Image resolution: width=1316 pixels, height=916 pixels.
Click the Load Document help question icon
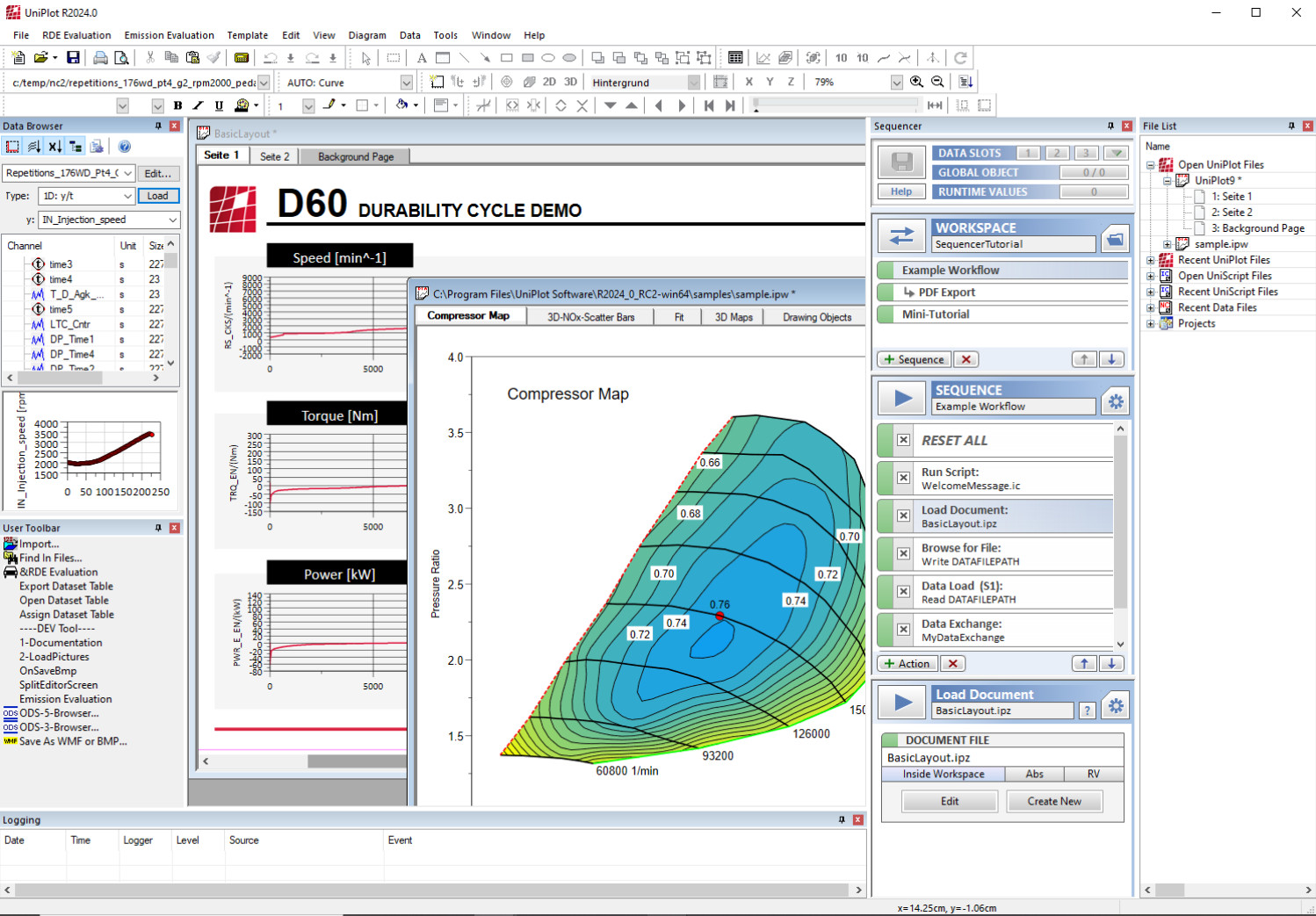(x=1088, y=710)
